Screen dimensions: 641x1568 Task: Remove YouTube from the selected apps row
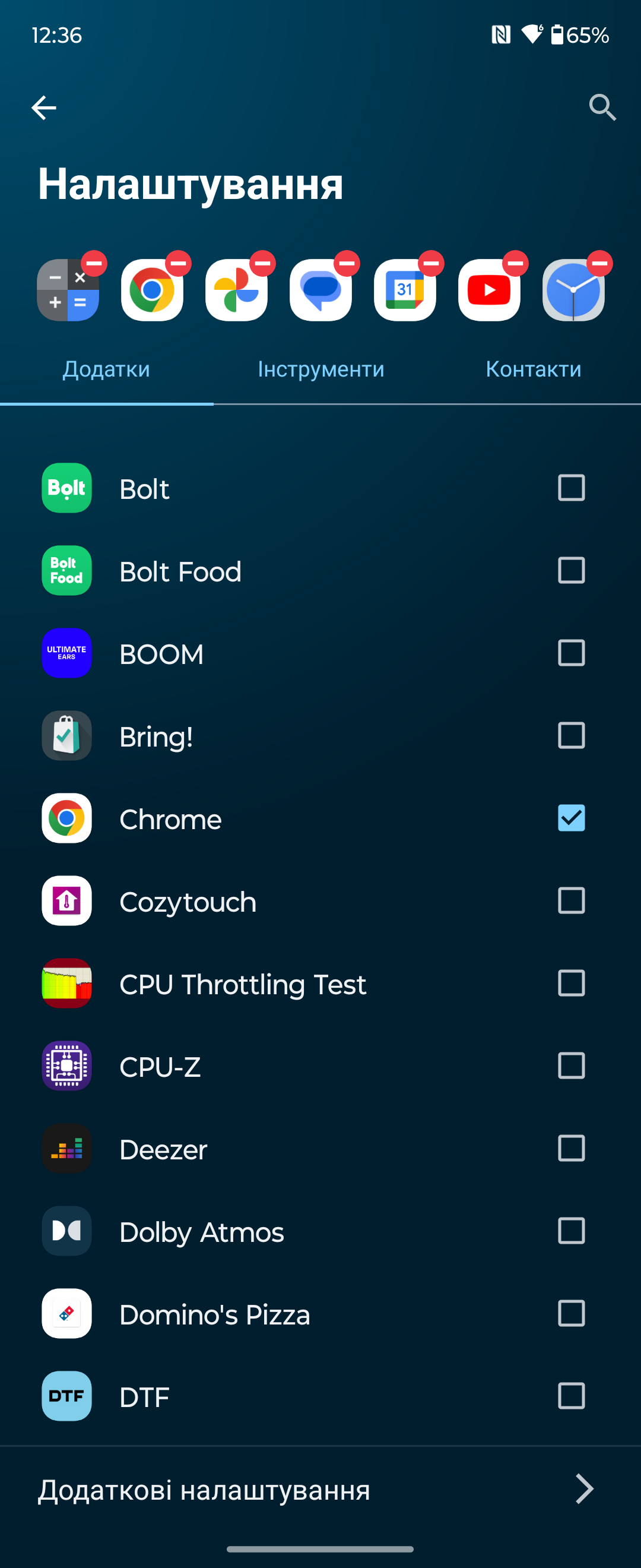coord(515,264)
